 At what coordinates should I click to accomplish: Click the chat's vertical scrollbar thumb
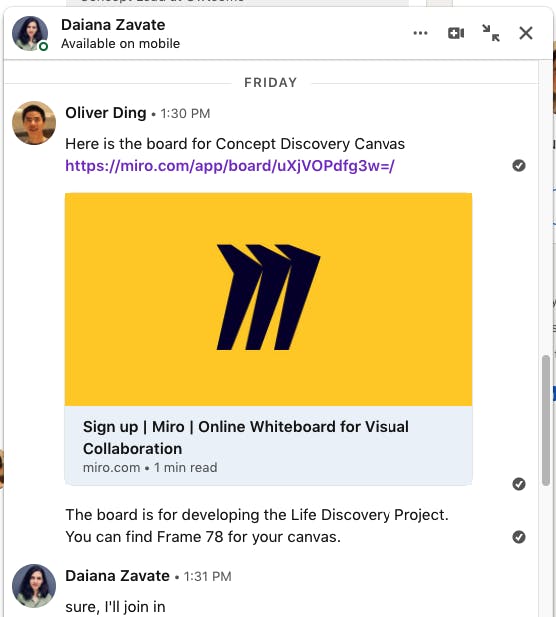545,420
